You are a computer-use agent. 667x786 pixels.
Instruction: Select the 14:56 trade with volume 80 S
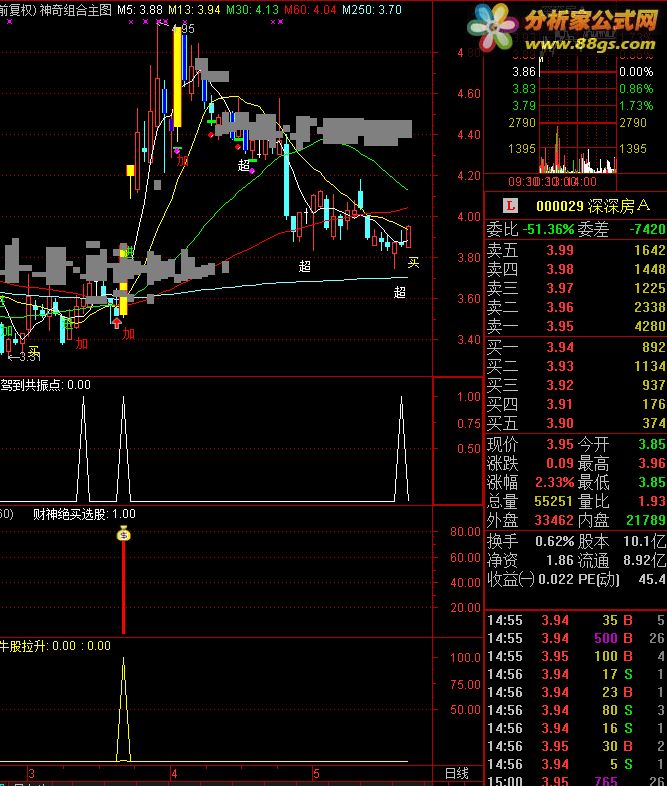[x=576, y=711]
